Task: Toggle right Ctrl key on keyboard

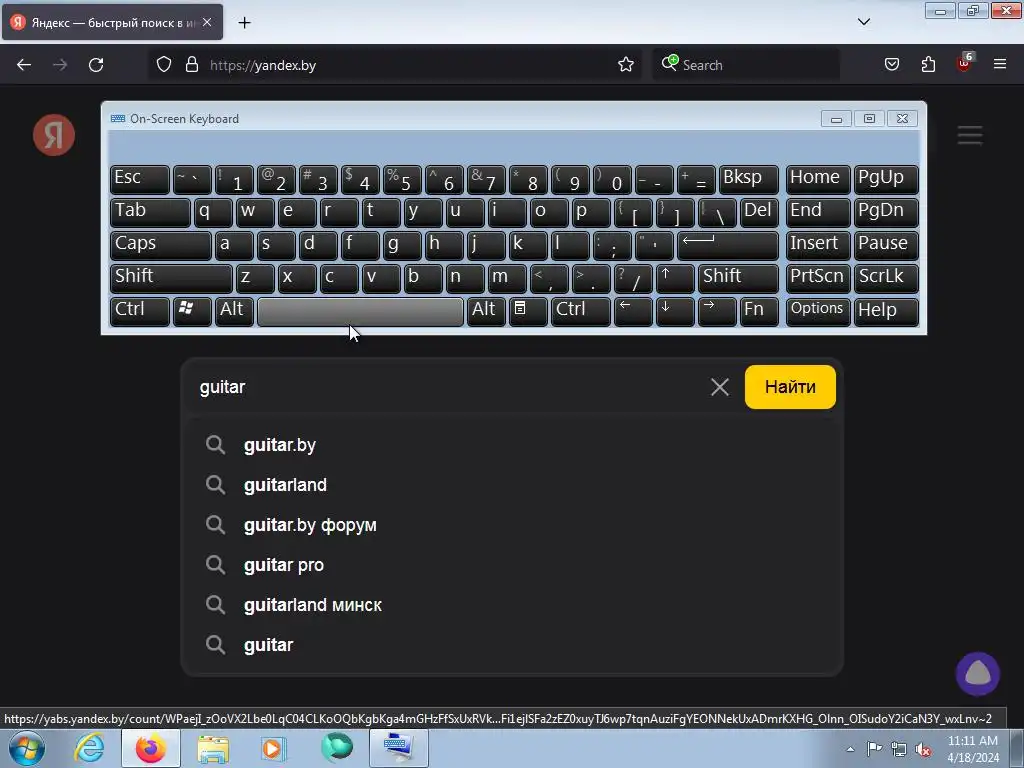Action: coord(581,312)
